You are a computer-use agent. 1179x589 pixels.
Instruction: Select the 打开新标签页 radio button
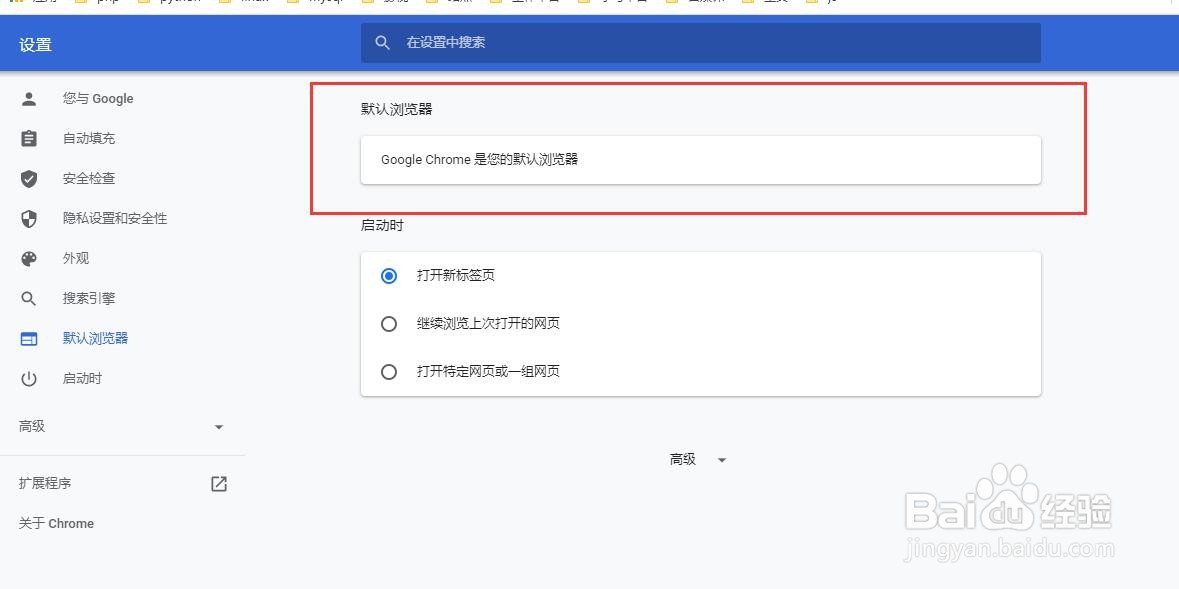pos(389,276)
